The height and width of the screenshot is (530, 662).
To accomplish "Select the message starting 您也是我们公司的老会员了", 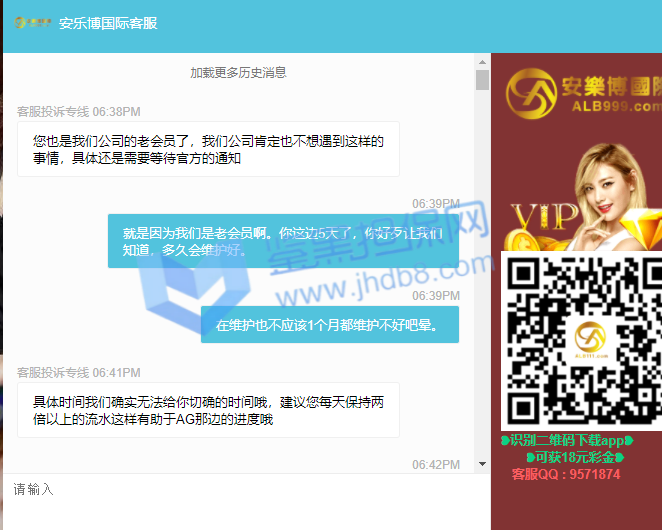I will point(208,150).
